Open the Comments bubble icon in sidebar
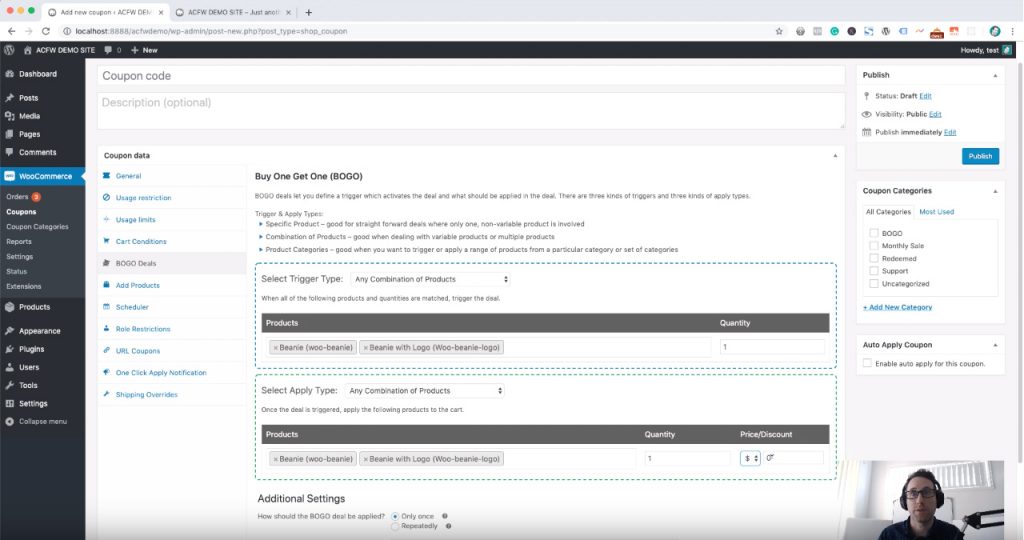The height and width of the screenshot is (540, 1024). (x=9, y=152)
